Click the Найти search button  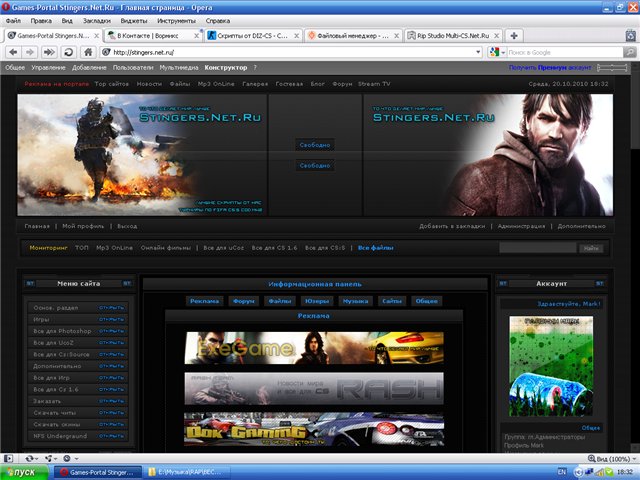[x=591, y=248]
